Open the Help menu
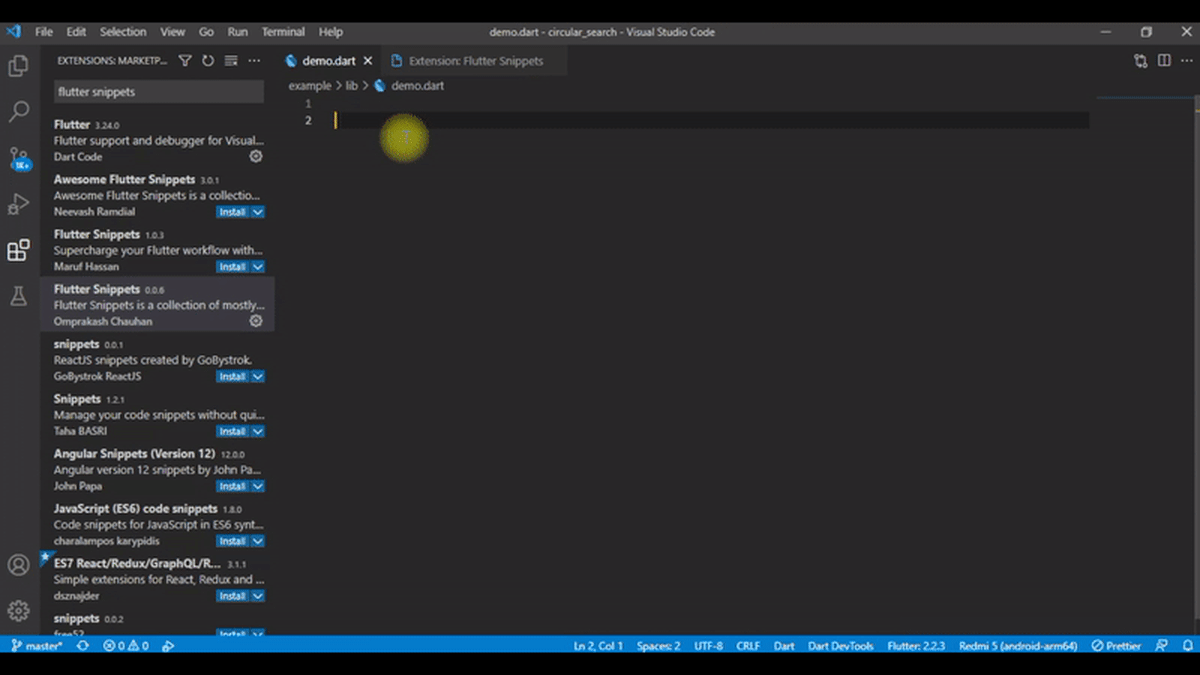Image resolution: width=1200 pixels, height=675 pixels. pyautogui.click(x=331, y=32)
